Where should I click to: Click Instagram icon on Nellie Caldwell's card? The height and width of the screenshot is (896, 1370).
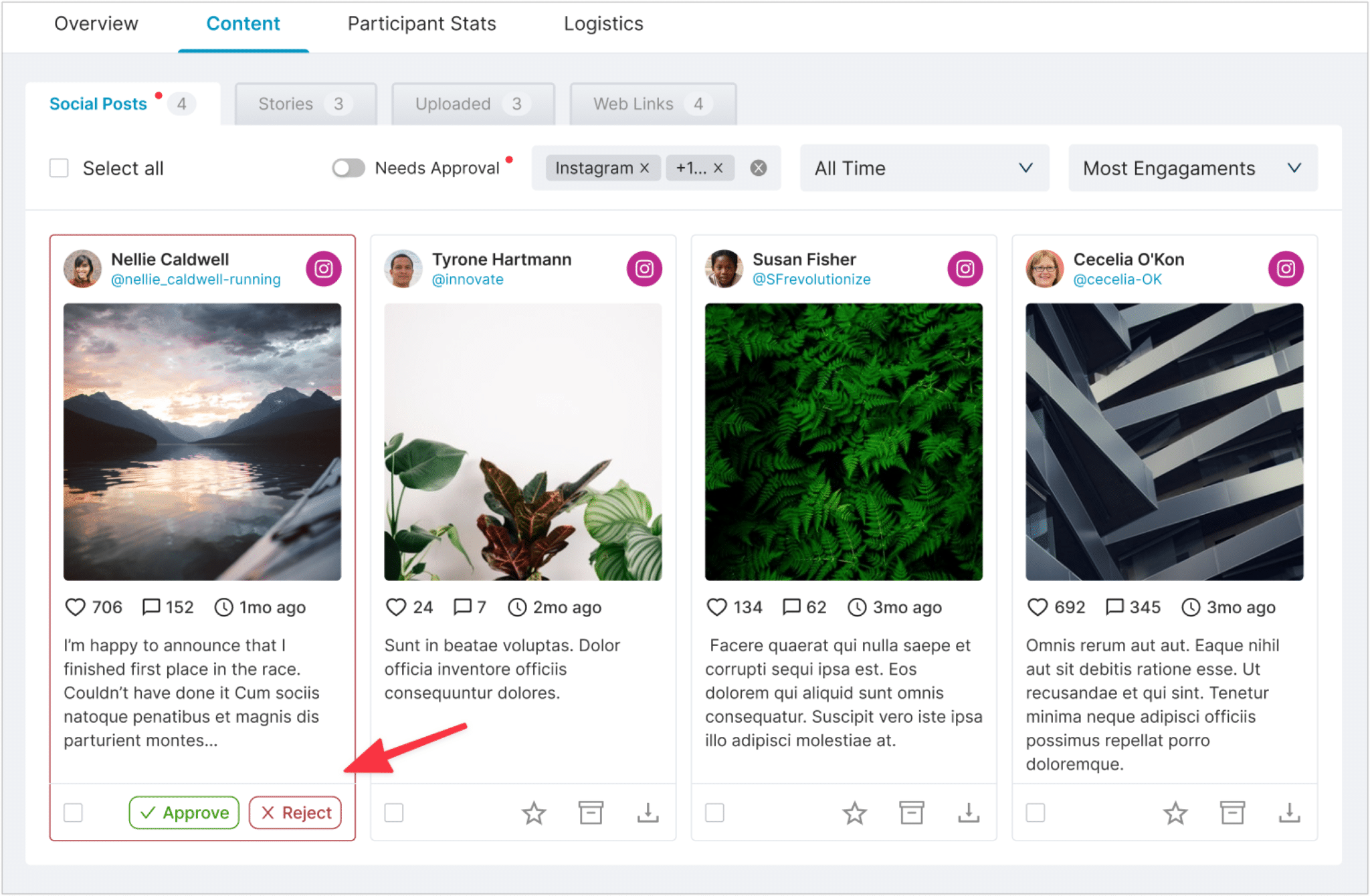pos(324,269)
